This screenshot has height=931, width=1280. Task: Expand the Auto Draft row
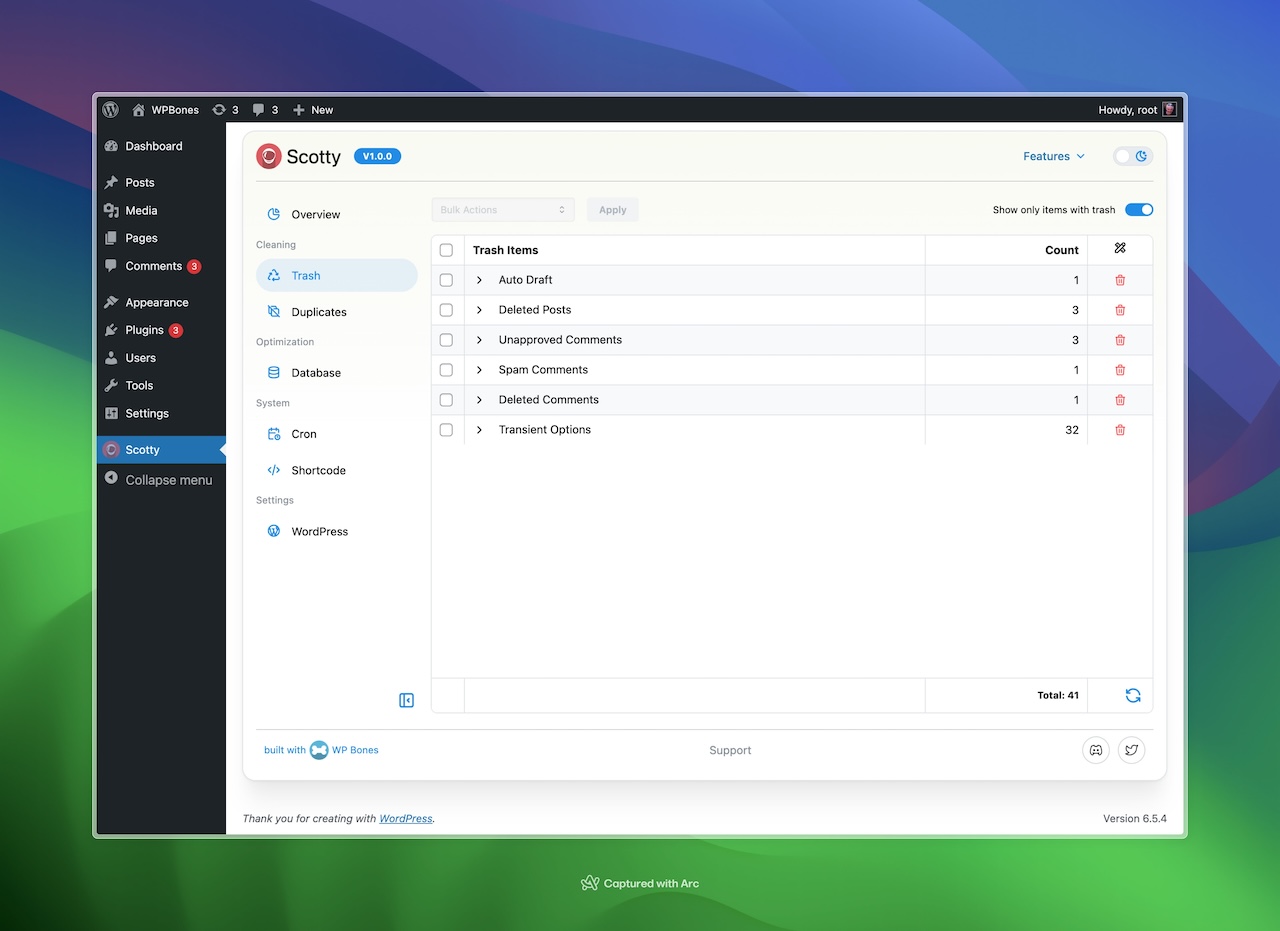(479, 280)
